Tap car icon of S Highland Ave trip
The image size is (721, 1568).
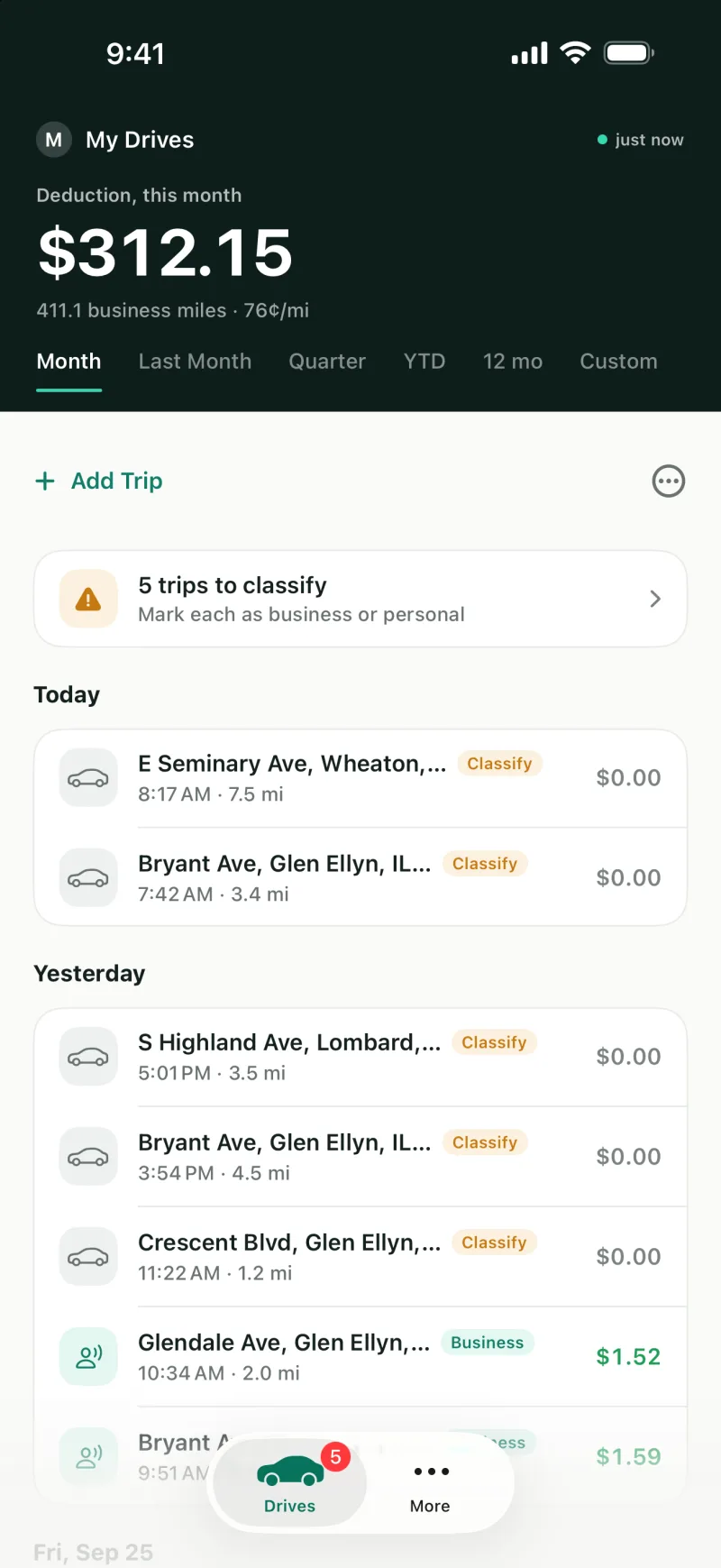click(88, 1057)
